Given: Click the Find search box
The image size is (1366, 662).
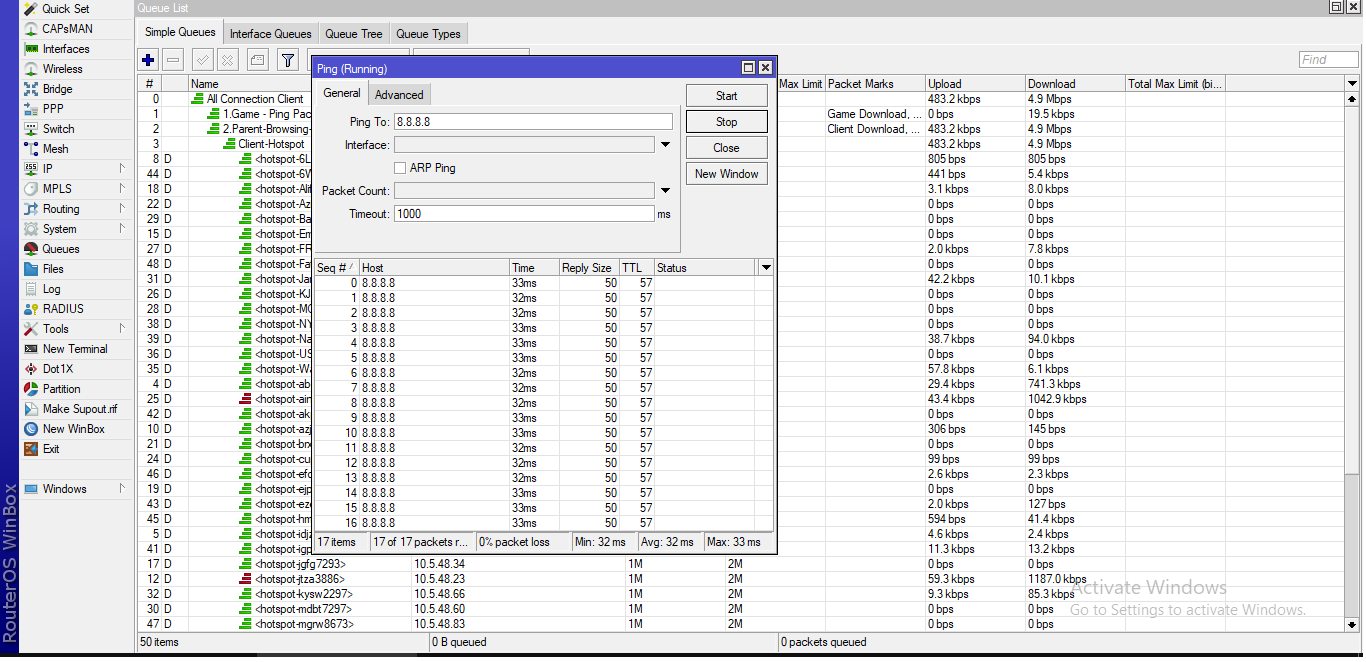Looking at the screenshot, I should [1328, 60].
